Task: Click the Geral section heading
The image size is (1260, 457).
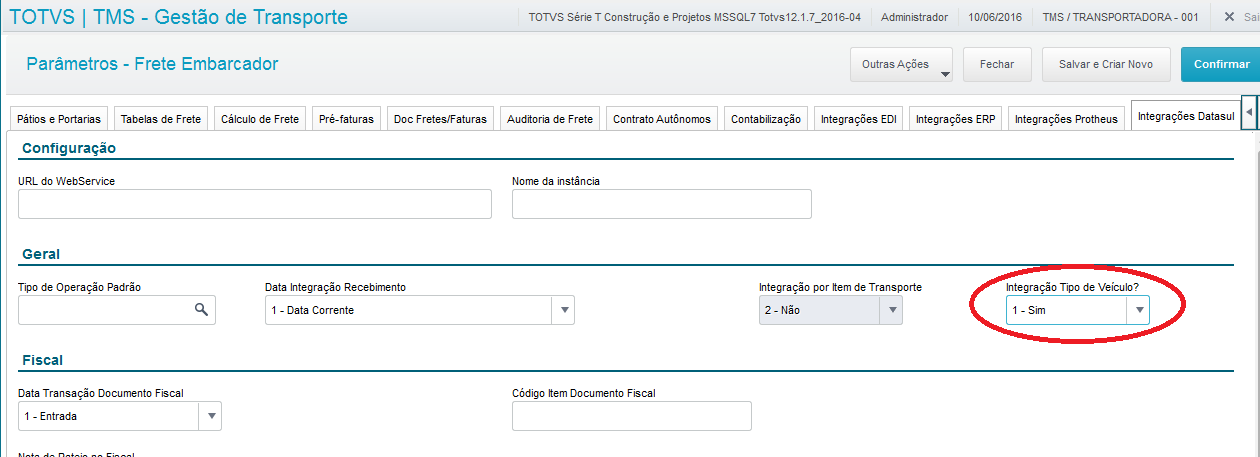Action: pos(41,254)
